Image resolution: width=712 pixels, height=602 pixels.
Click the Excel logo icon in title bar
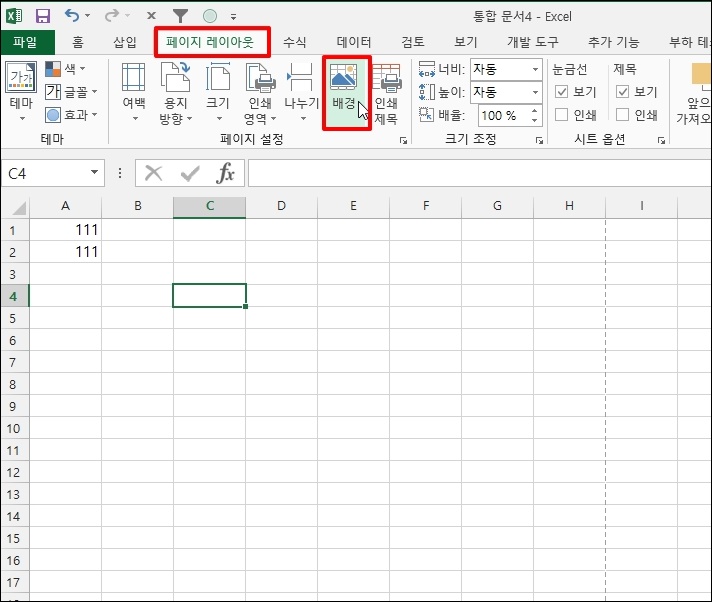point(14,16)
